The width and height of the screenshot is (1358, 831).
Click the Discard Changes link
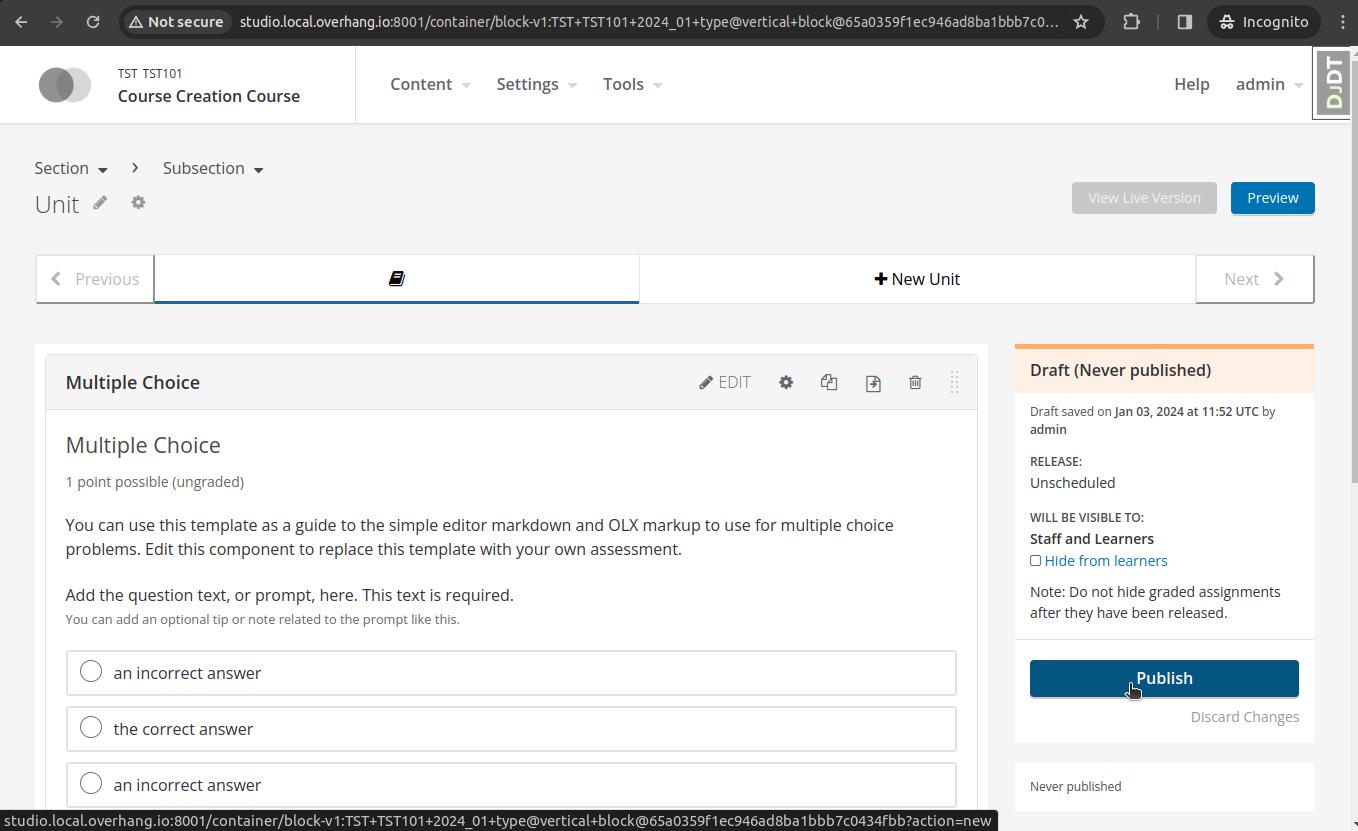1245,717
